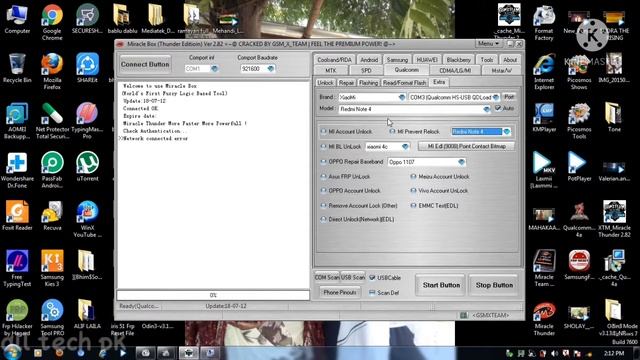This screenshot has width=640, height=360.
Task: Select EMMC Test(EDL) radio option
Action: pyautogui.click(x=413, y=205)
